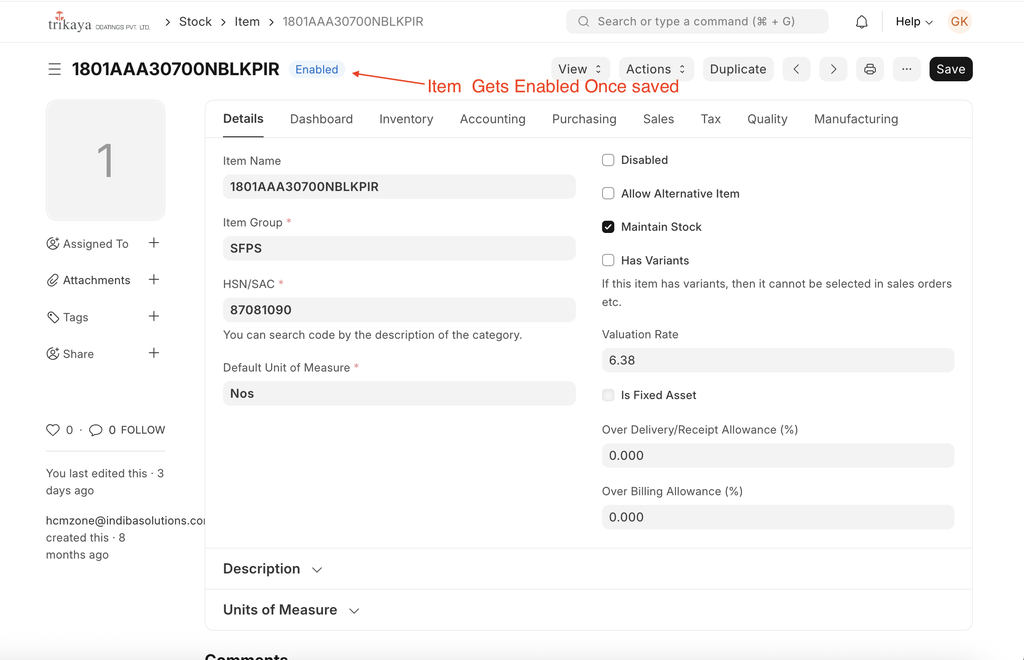Open the View dropdown
The width and height of the screenshot is (1024, 660).
[580, 69]
